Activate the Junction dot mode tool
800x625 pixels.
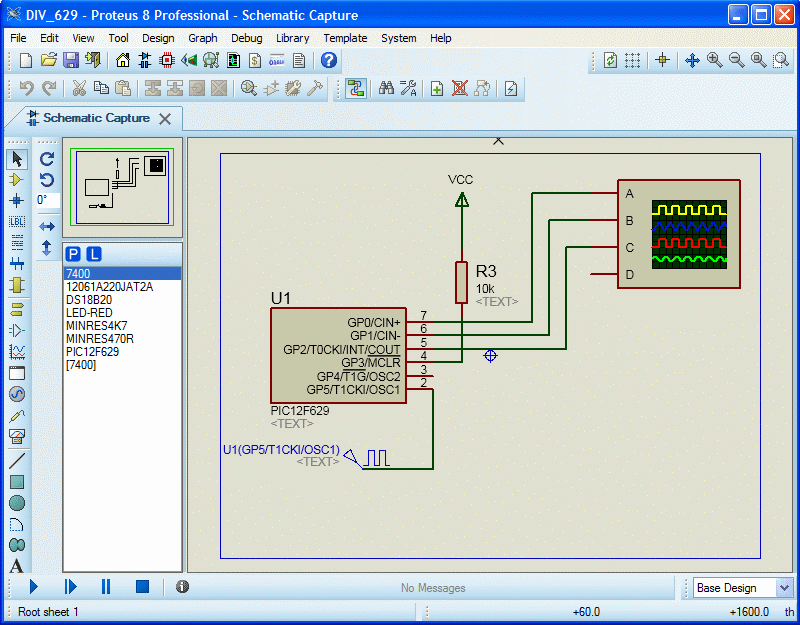pos(17,201)
